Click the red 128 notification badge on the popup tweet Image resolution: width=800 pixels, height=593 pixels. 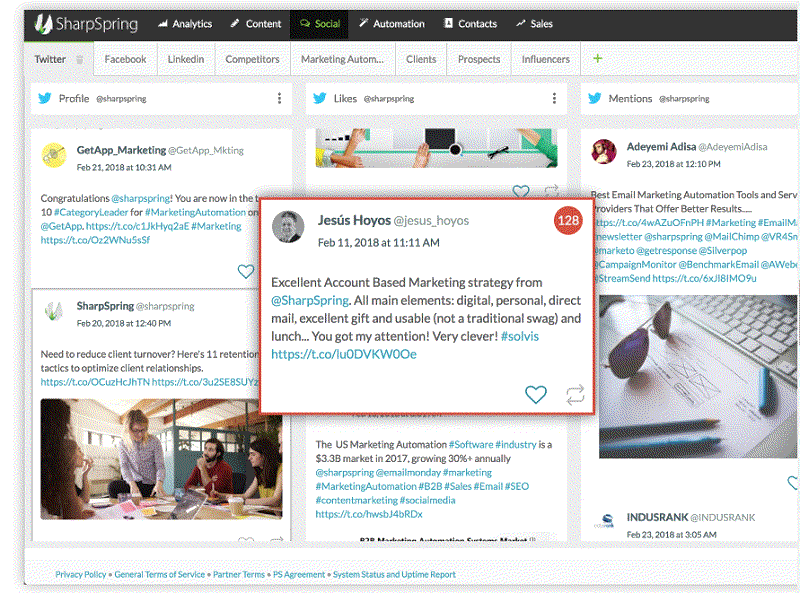click(x=567, y=220)
